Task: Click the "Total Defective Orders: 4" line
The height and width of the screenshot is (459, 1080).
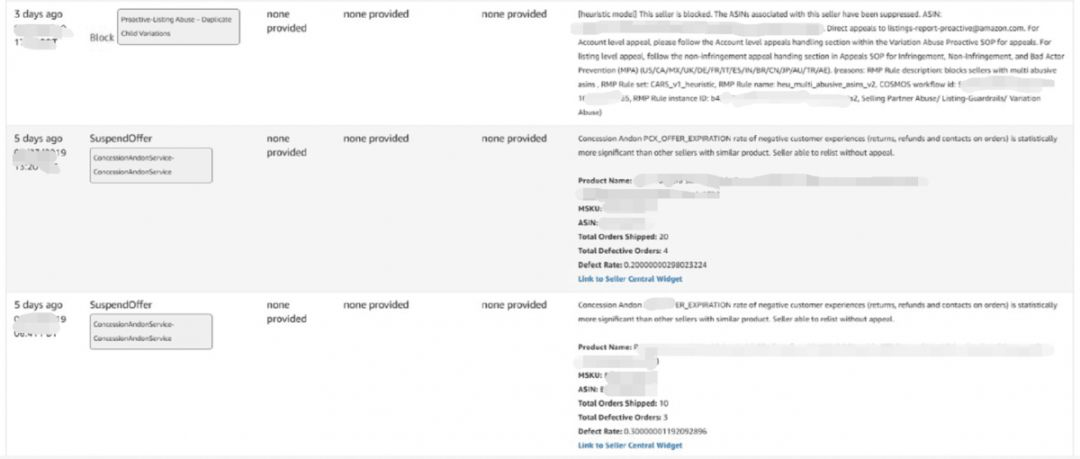Action: (627, 250)
